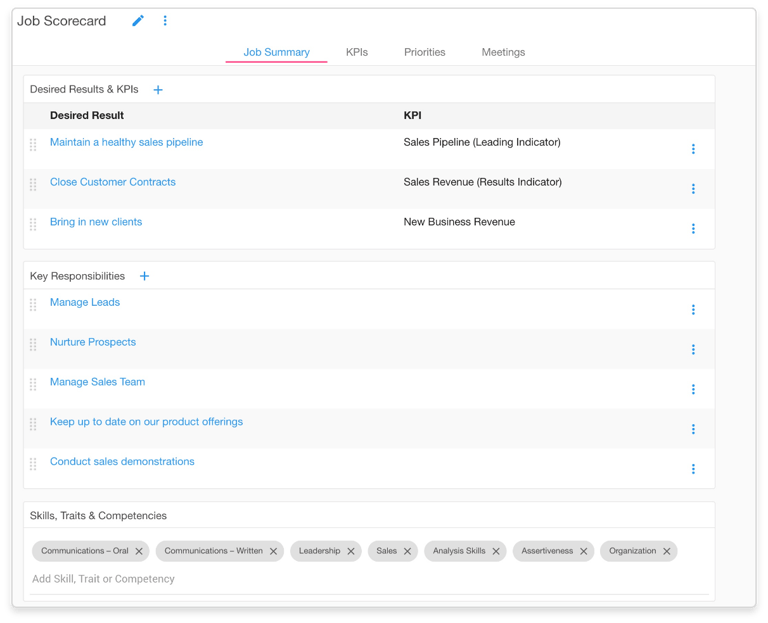Viewport: 768px width, 623px height.
Task: Open the Manage Sales Team responsibility
Action: click(97, 382)
